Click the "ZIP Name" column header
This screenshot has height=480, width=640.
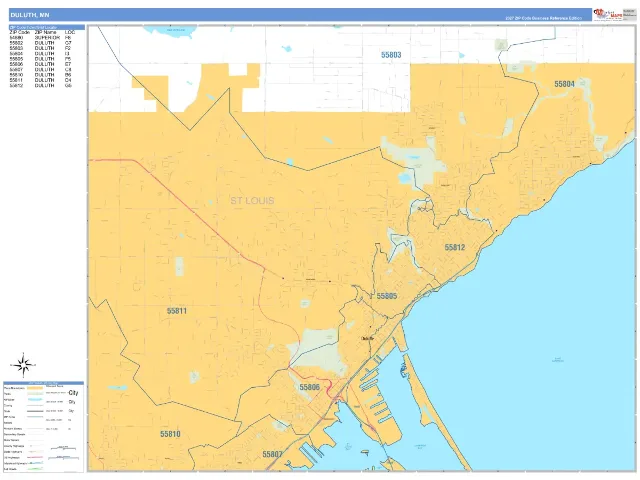pyautogui.click(x=45, y=32)
